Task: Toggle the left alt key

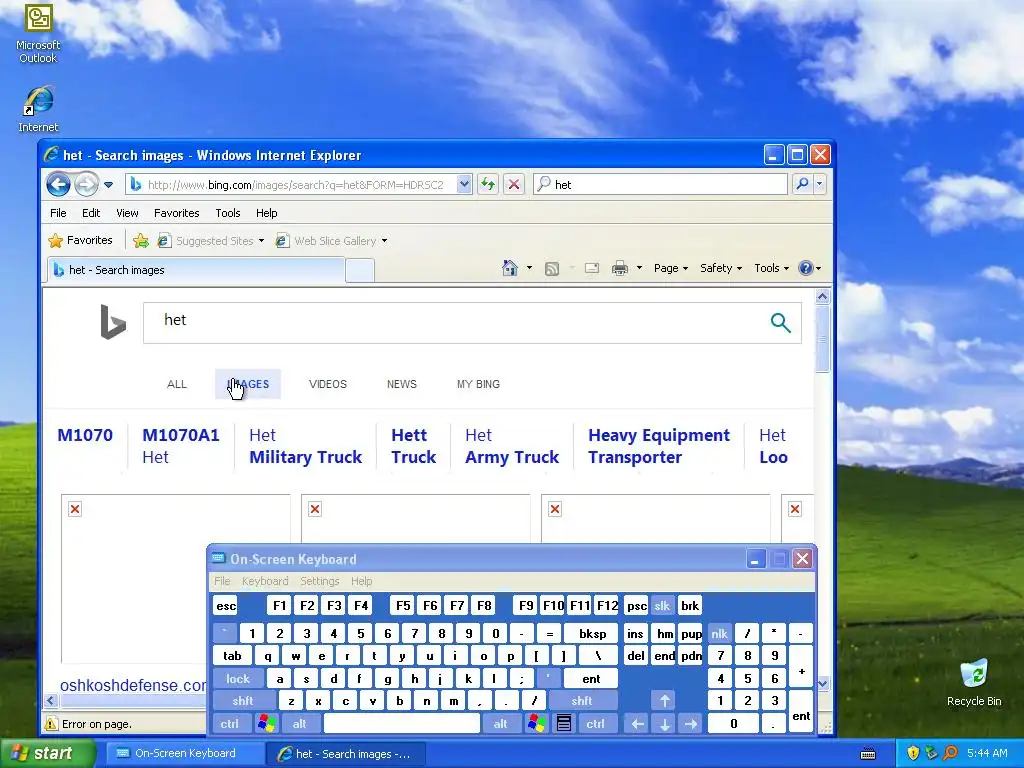Action: [x=299, y=724]
